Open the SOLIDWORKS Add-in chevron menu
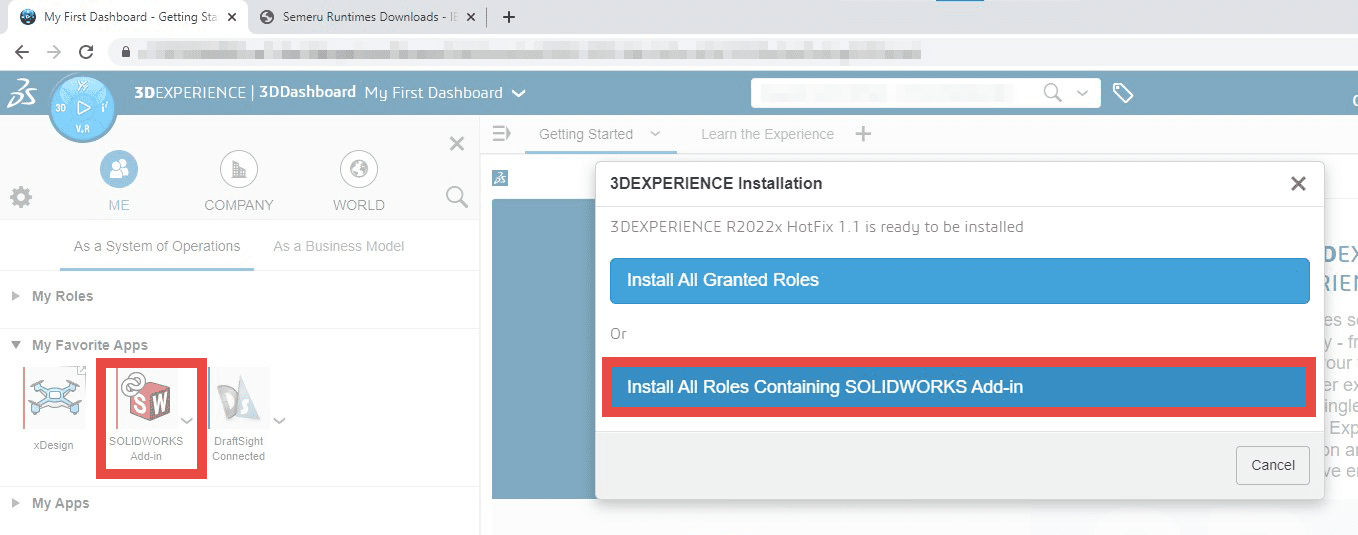 pyautogui.click(x=187, y=420)
